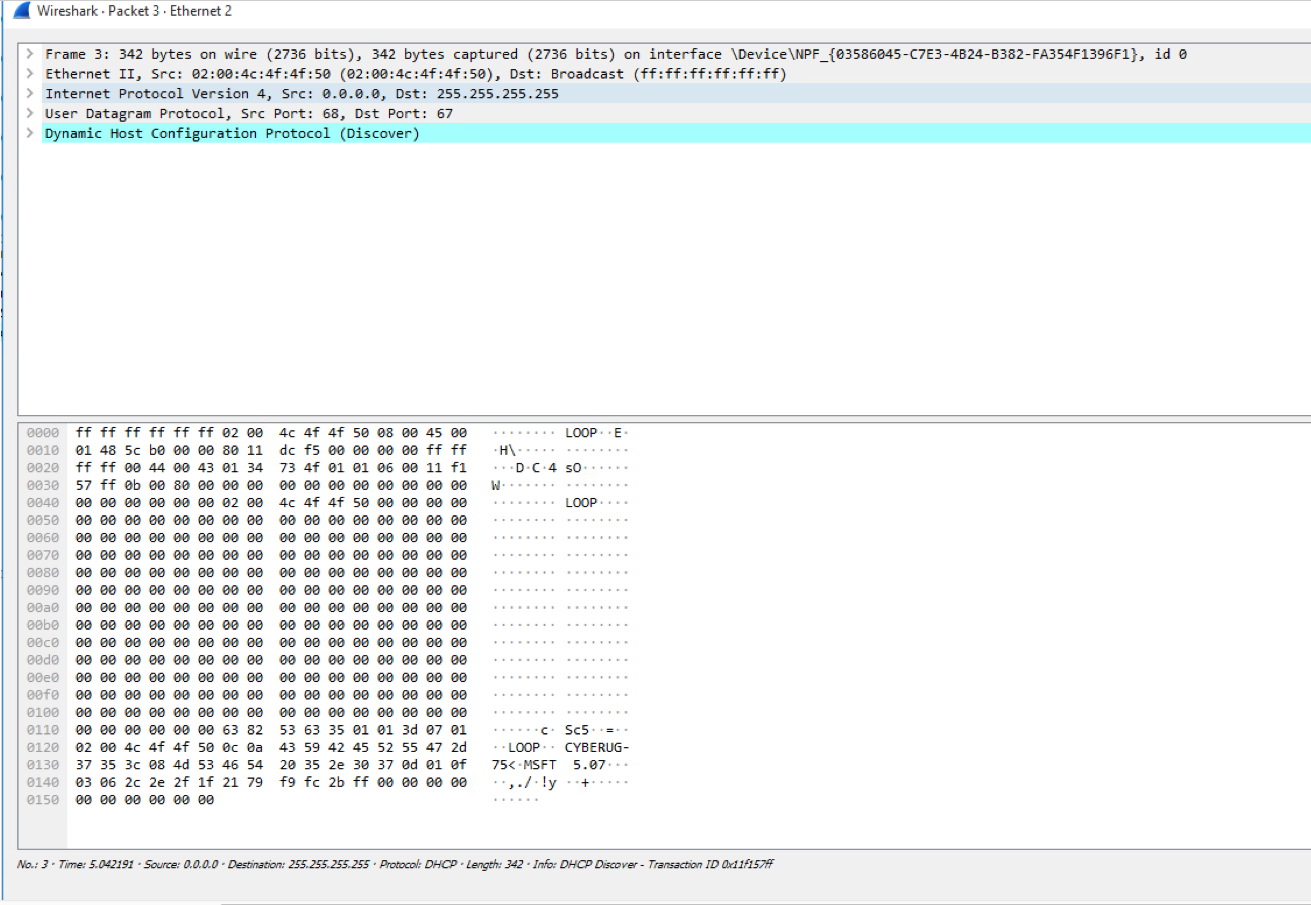1311x905 pixels.
Task: Expand the DHCP (Discover) protocol details
Action: (x=29, y=132)
